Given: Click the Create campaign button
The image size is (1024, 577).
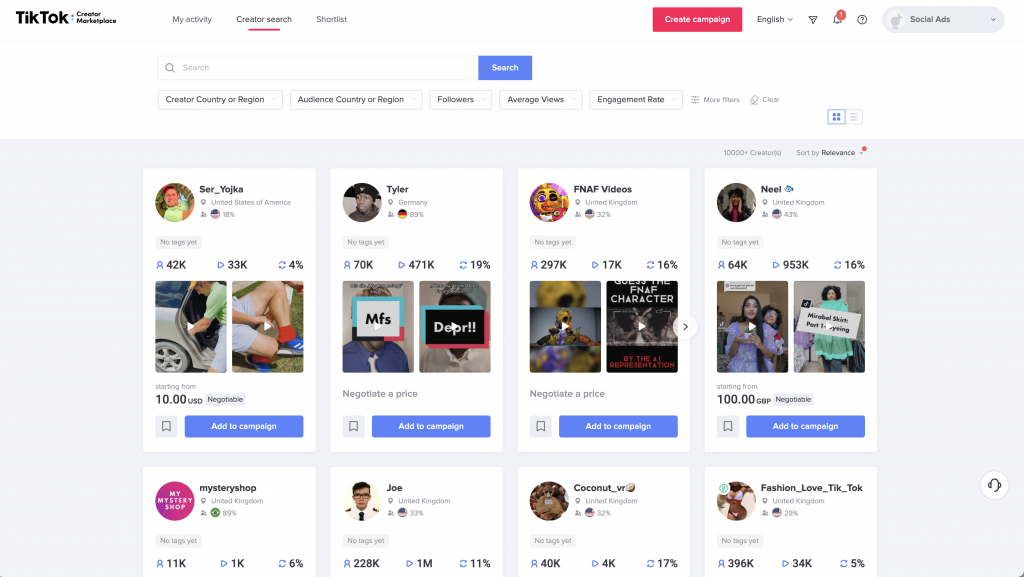Looking at the screenshot, I should (697, 20).
